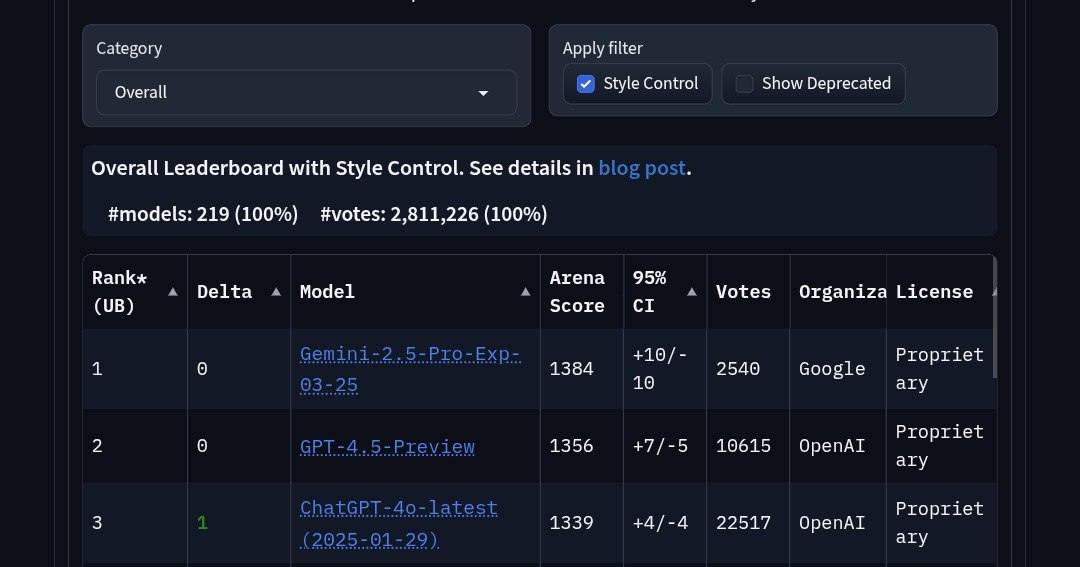Click the 95% CI cell +4/-4
Screen dimensions: 1080x567
(665, 524)
